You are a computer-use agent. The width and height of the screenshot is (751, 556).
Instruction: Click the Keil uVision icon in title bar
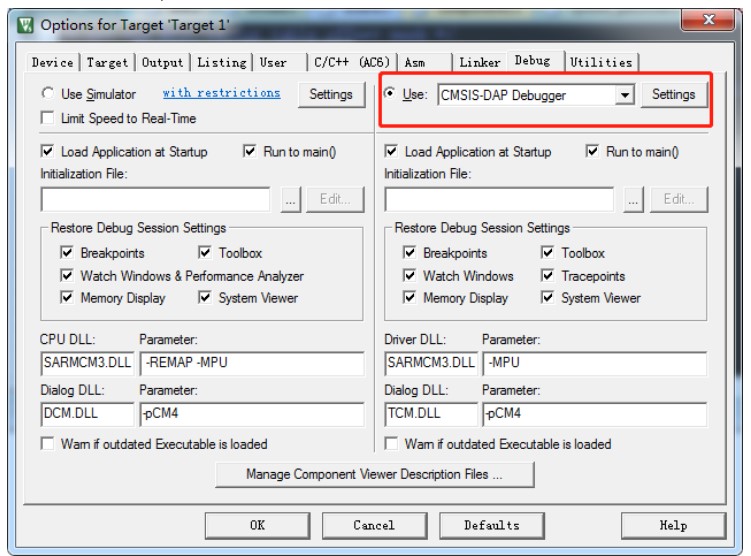tap(25, 25)
